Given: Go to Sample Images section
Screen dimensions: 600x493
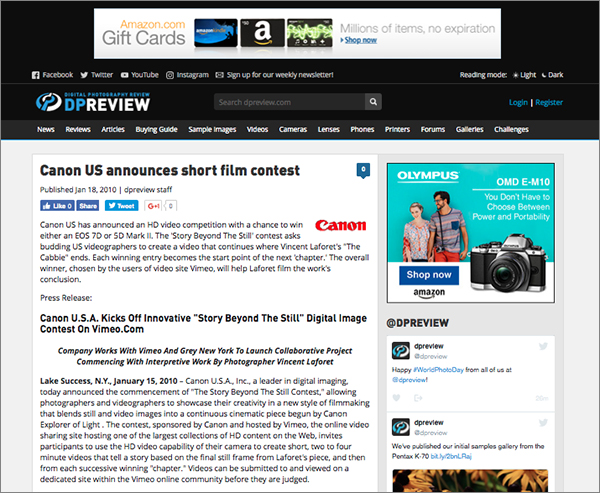Looking at the screenshot, I should point(212,129).
